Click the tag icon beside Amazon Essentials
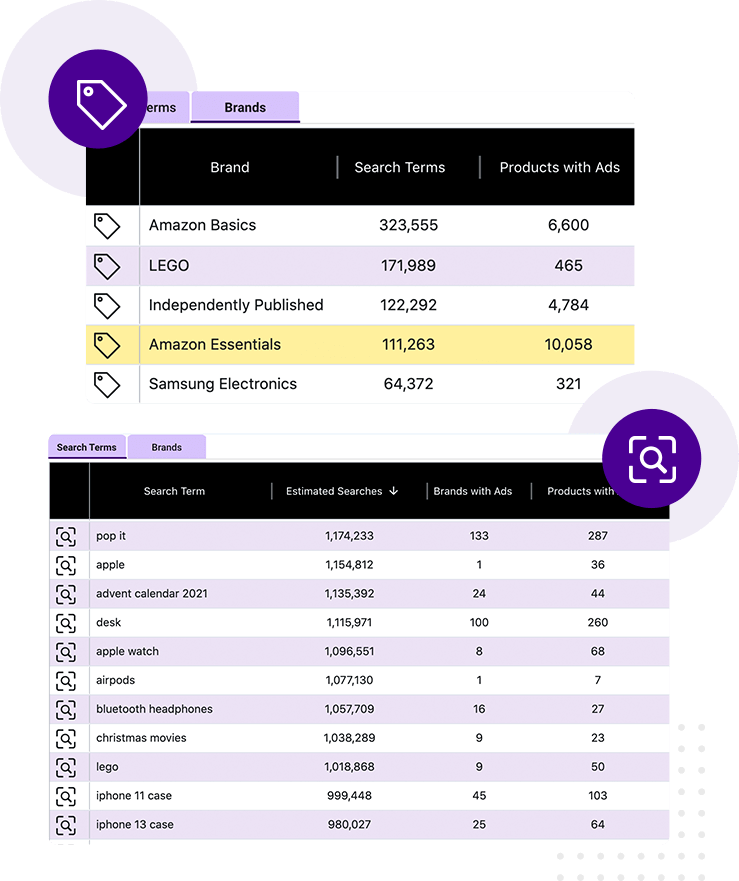Viewport: 739px width, 881px height. pos(107,345)
